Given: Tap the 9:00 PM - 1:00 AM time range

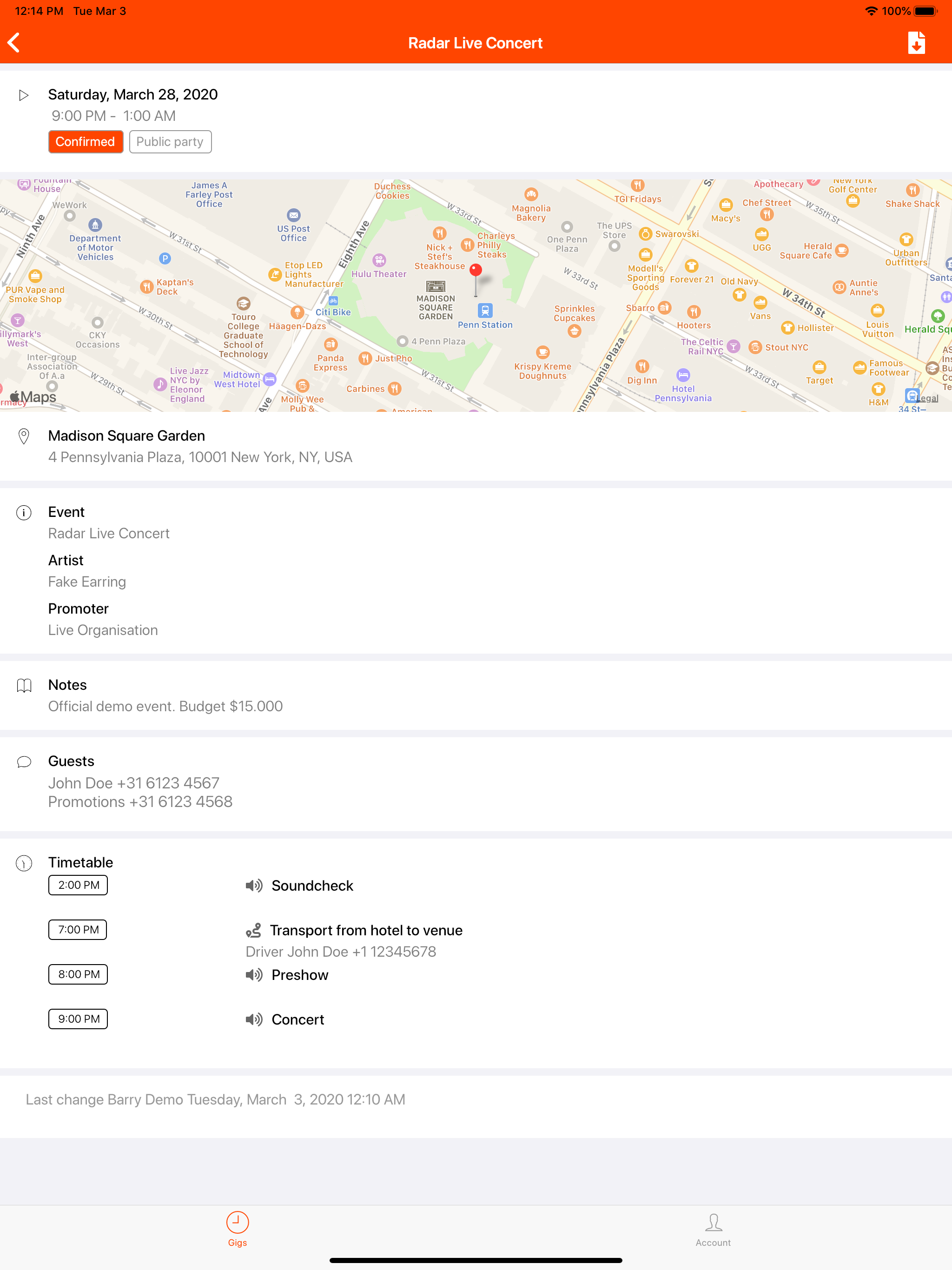Looking at the screenshot, I should point(114,116).
